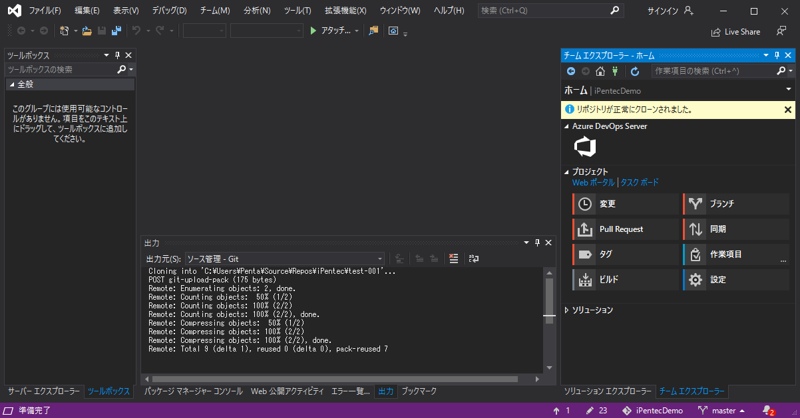Open the Changes (変更) tile
This screenshot has height=418, width=800.
point(626,204)
